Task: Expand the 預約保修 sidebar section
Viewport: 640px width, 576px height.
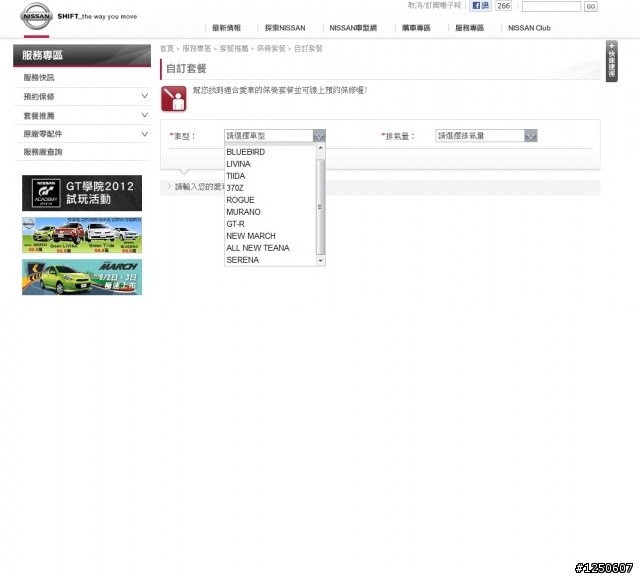Action: (82, 96)
